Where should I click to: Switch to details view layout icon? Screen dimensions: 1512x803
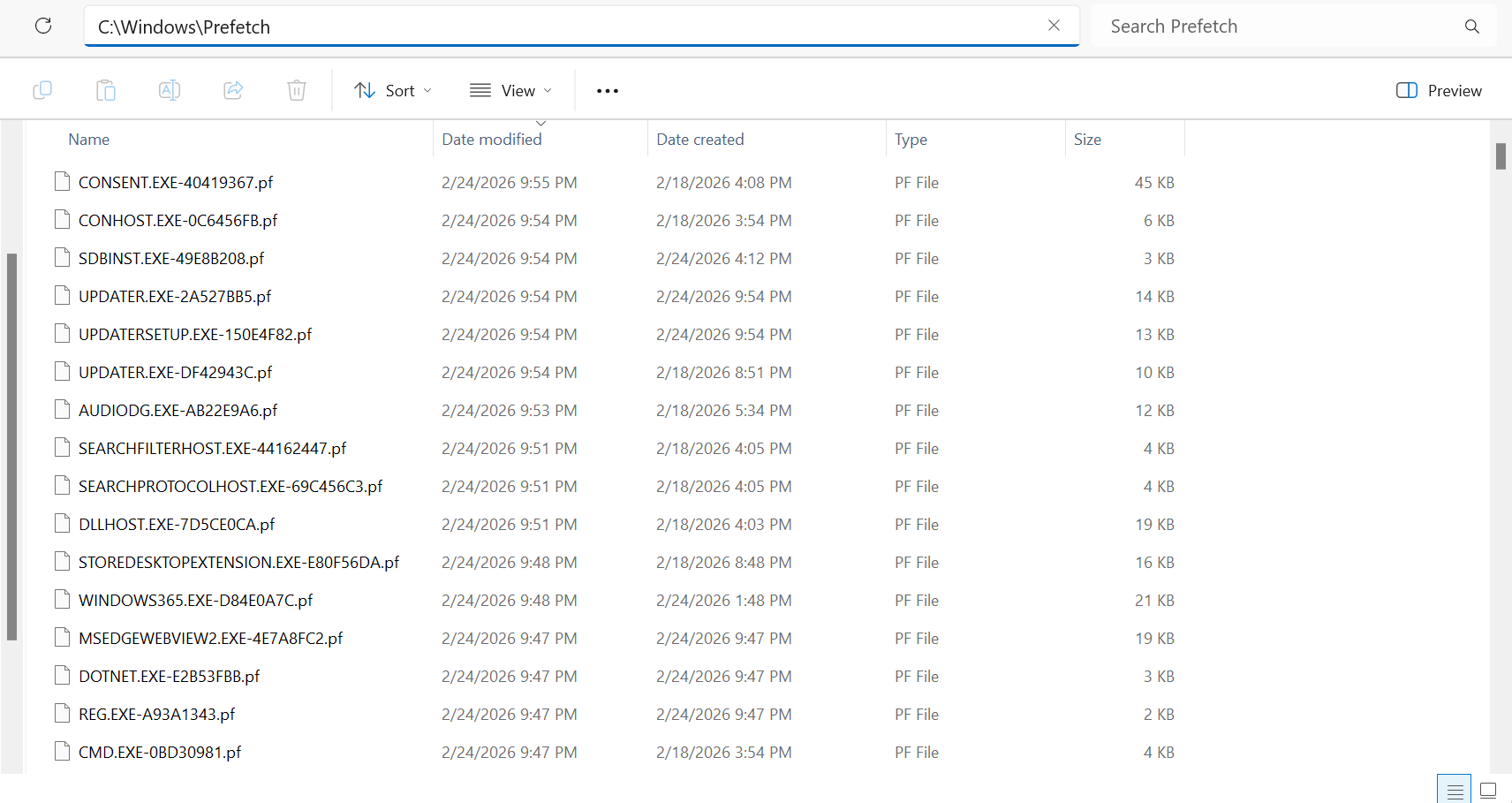pos(1455,790)
